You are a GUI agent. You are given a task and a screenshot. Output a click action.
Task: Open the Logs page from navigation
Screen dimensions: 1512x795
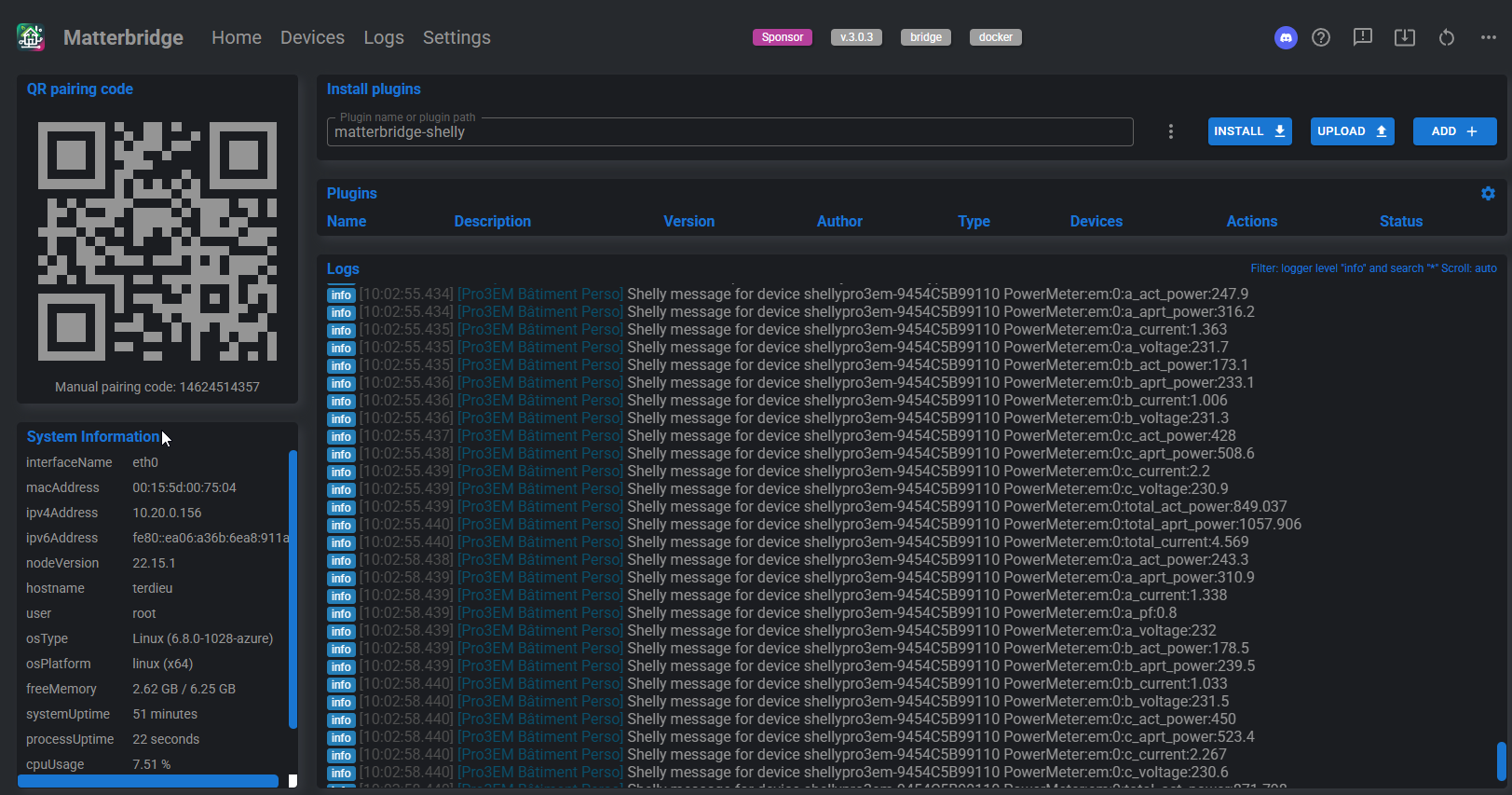click(384, 37)
